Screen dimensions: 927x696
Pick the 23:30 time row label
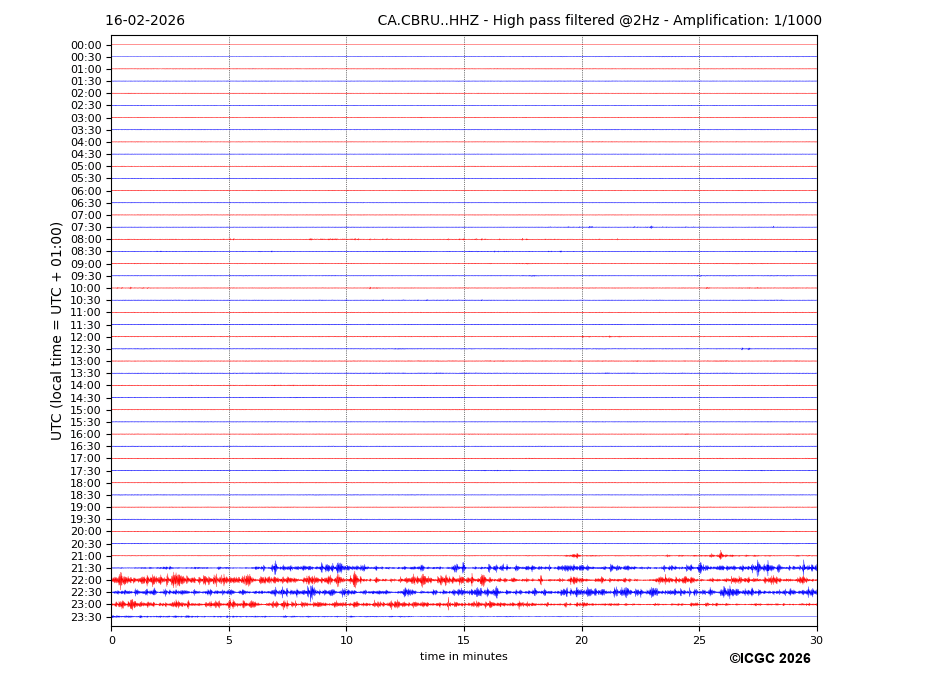[x=86, y=617]
